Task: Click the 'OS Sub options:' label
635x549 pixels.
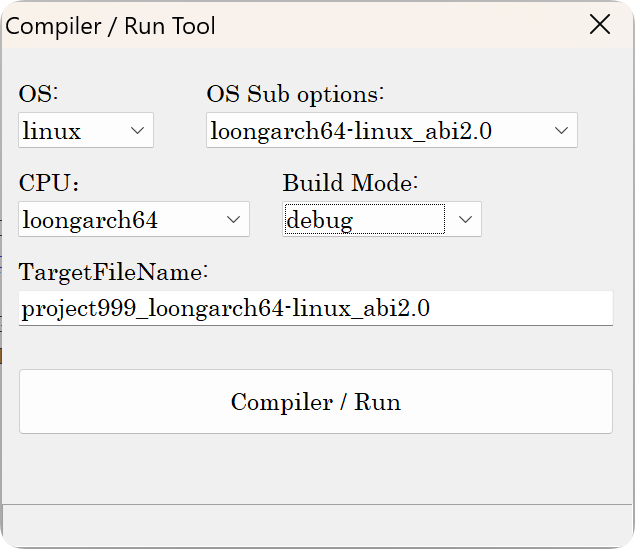Action: click(x=295, y=94)
